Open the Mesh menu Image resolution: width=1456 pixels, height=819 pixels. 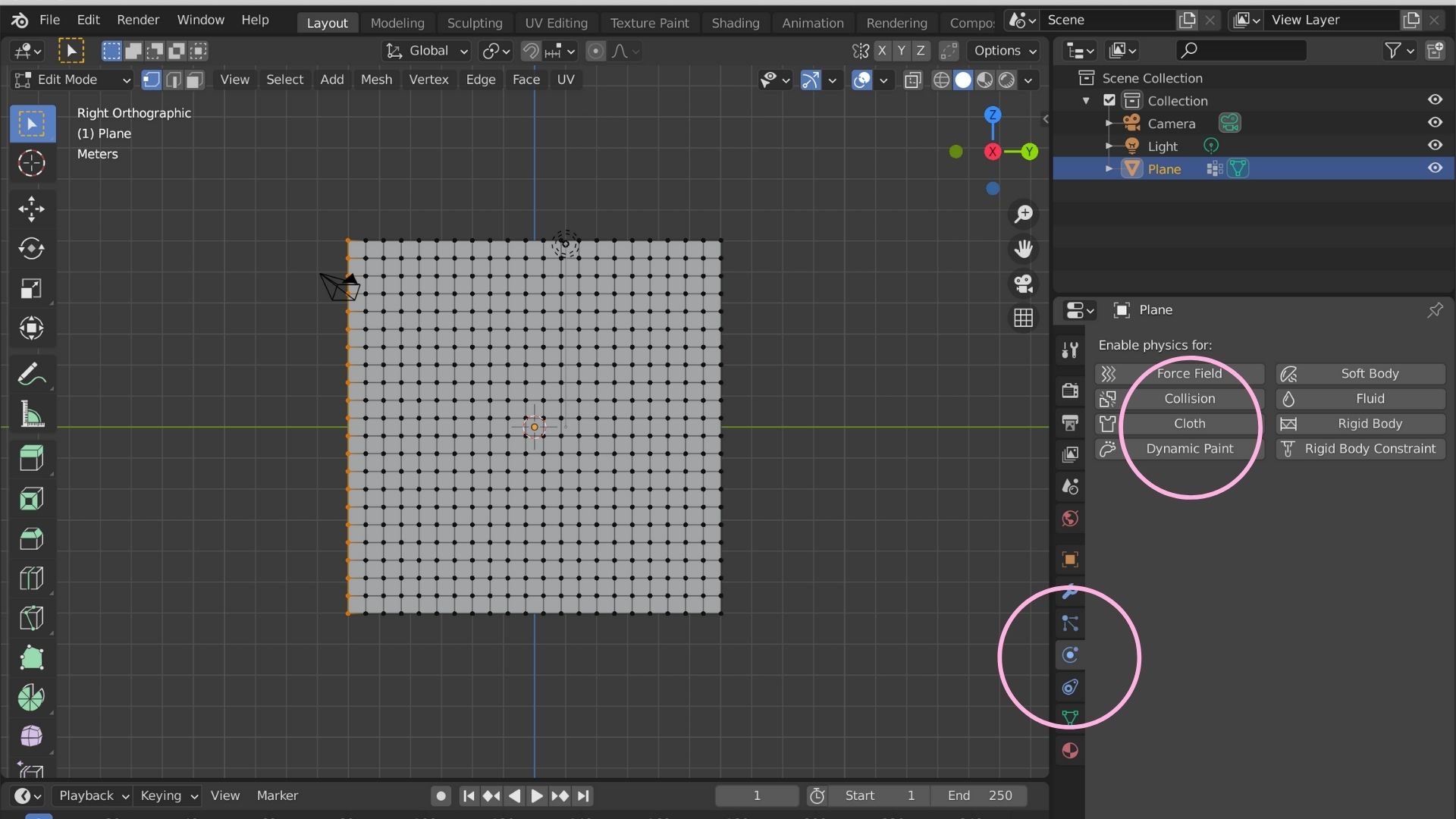point(376,79)
